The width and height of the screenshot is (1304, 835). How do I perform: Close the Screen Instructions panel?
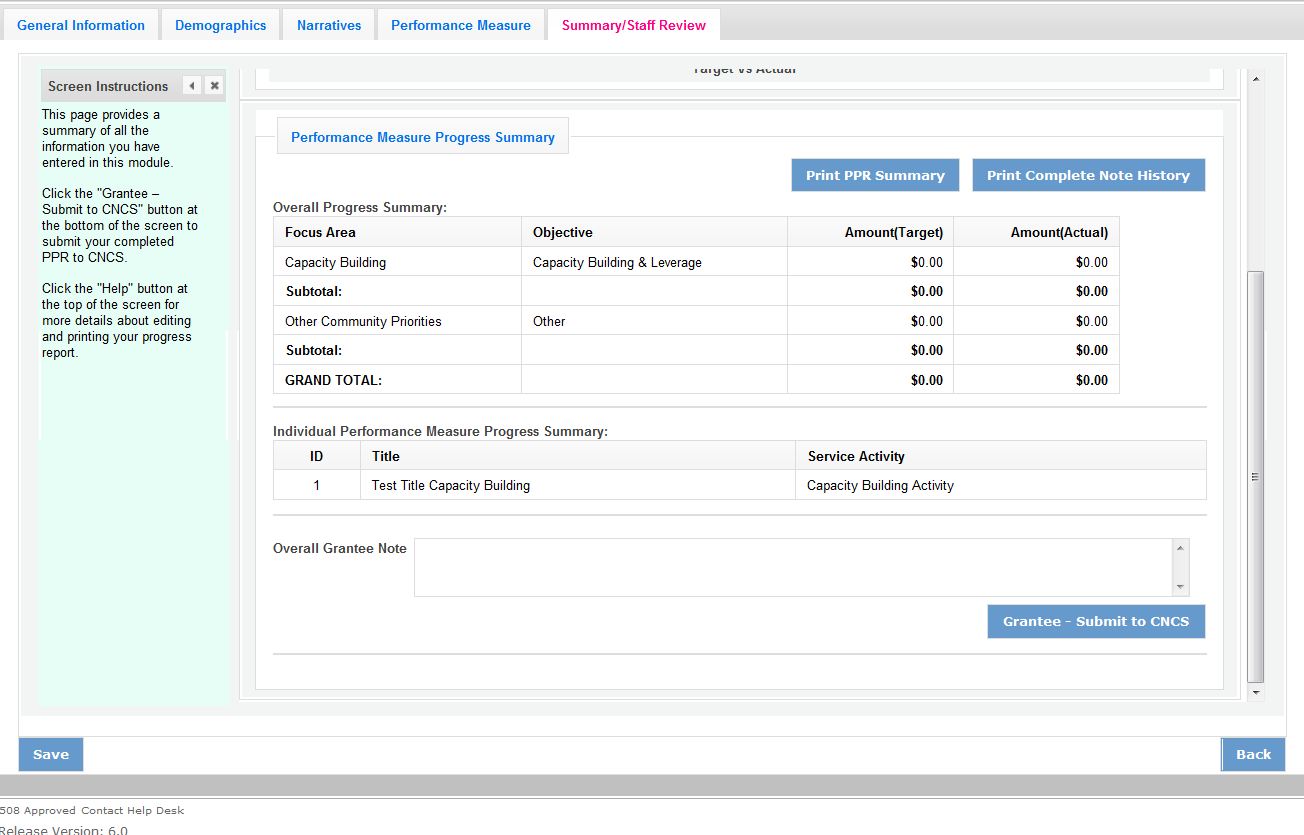pyautogui.click(x=214, y=86)
